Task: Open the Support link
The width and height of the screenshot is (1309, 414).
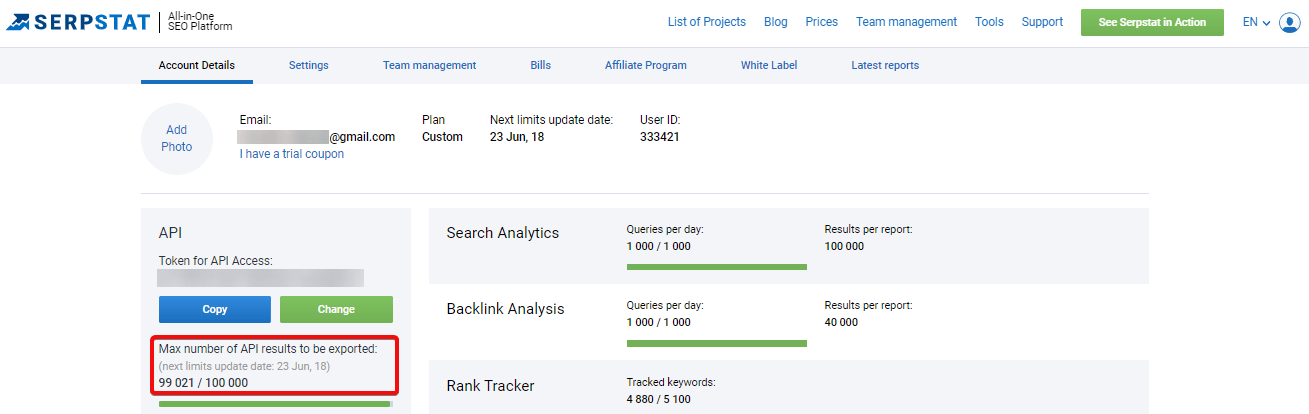Action: coord(1042,22)
